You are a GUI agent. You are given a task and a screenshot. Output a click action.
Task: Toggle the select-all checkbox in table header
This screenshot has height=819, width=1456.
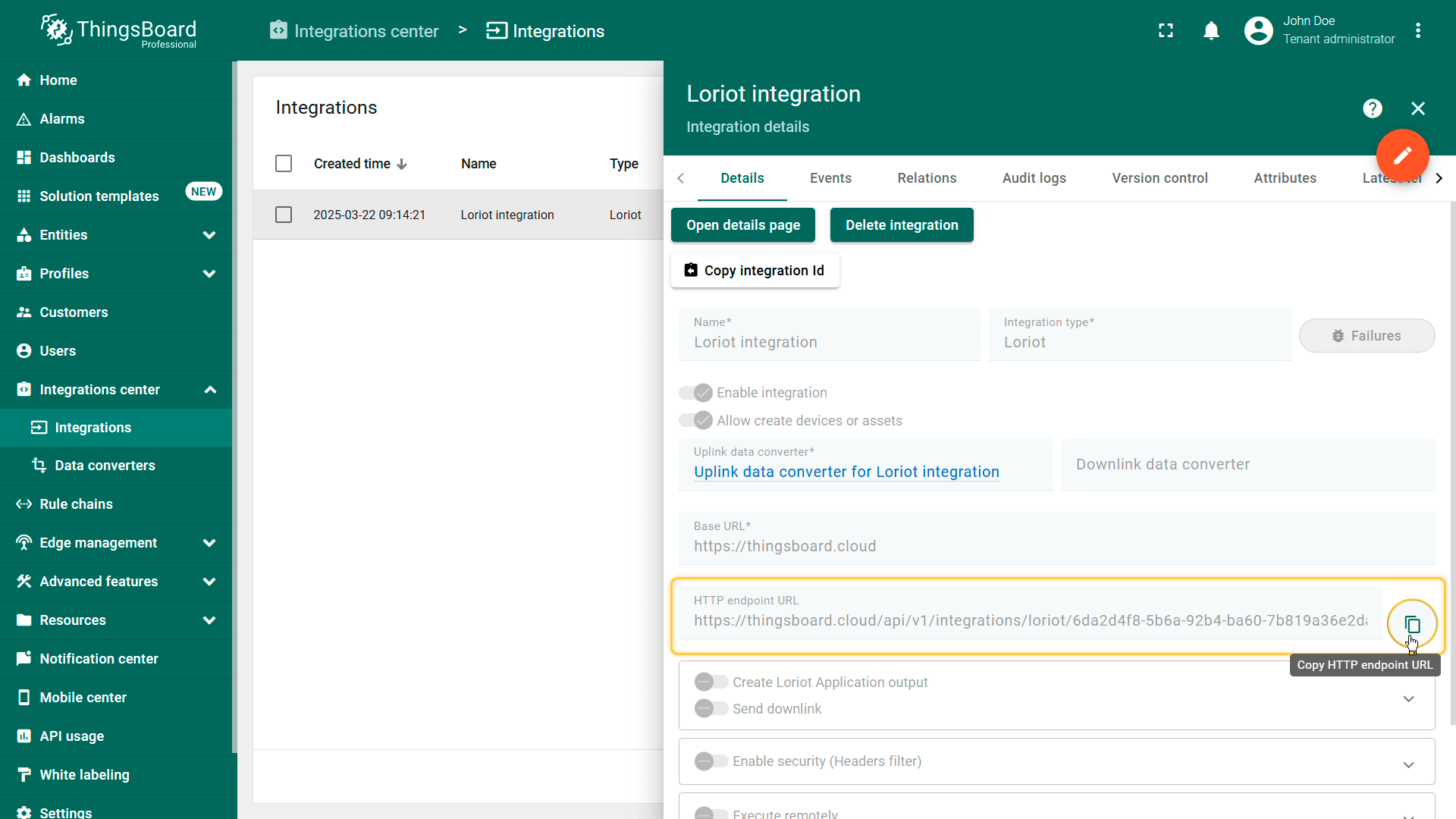pos(284,164)
